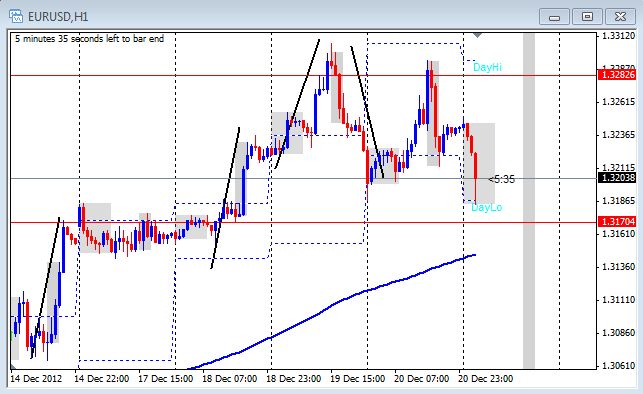
Task: Click the 1.31360 price scale value
Action: (618, 266)
